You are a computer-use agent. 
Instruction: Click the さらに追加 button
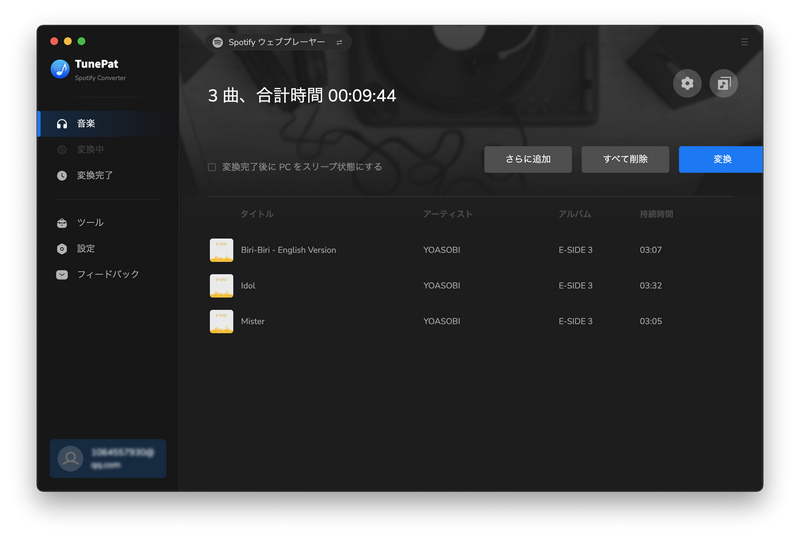(x=528, y=159)
